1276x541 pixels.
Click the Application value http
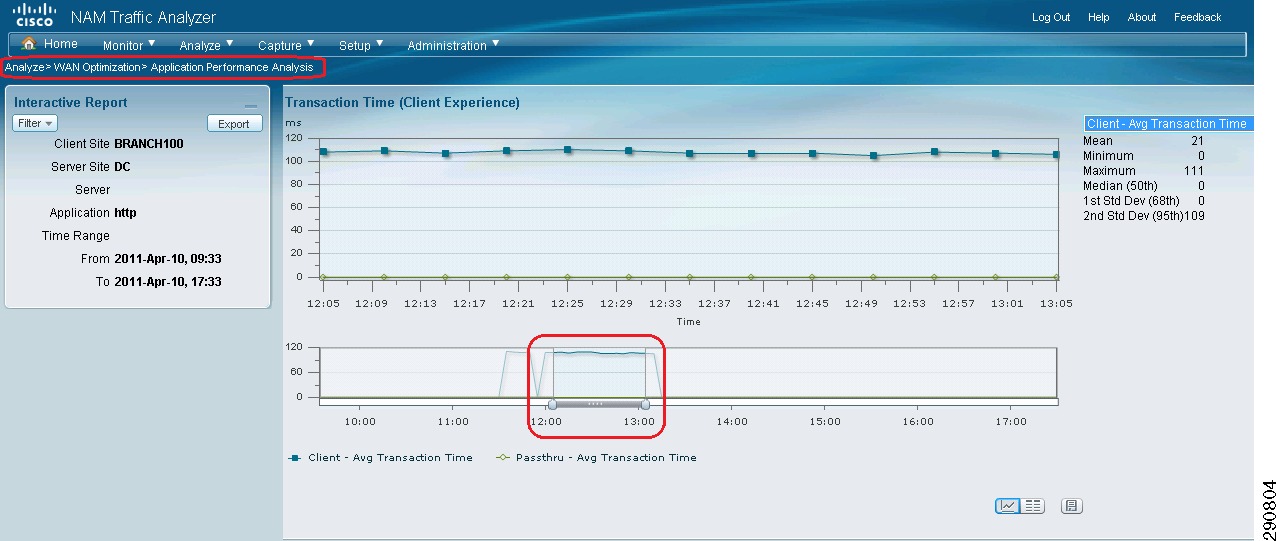(125, 213)
